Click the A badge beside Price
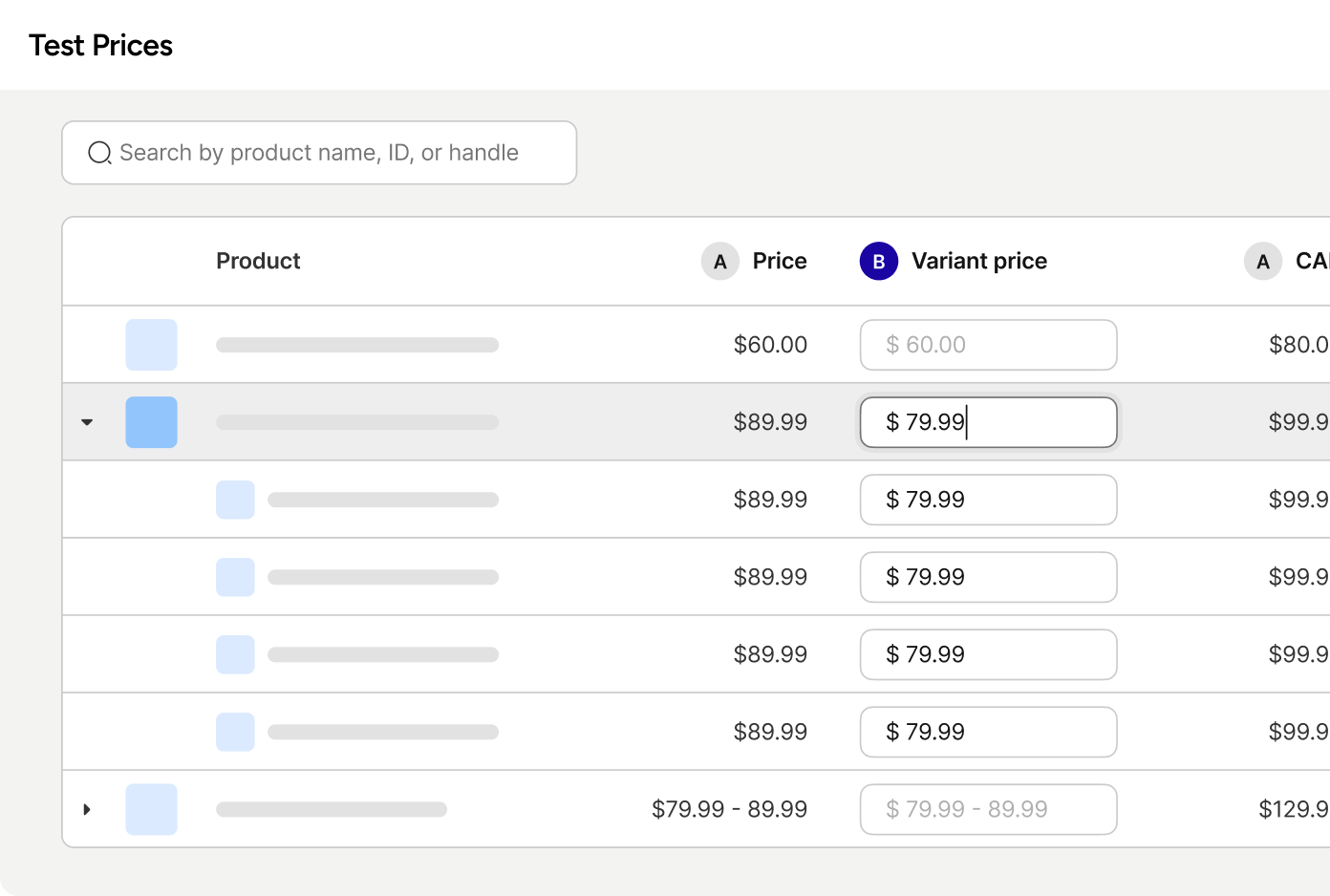The width and height of the screenshot is (1330, 896). pos(719,261)
